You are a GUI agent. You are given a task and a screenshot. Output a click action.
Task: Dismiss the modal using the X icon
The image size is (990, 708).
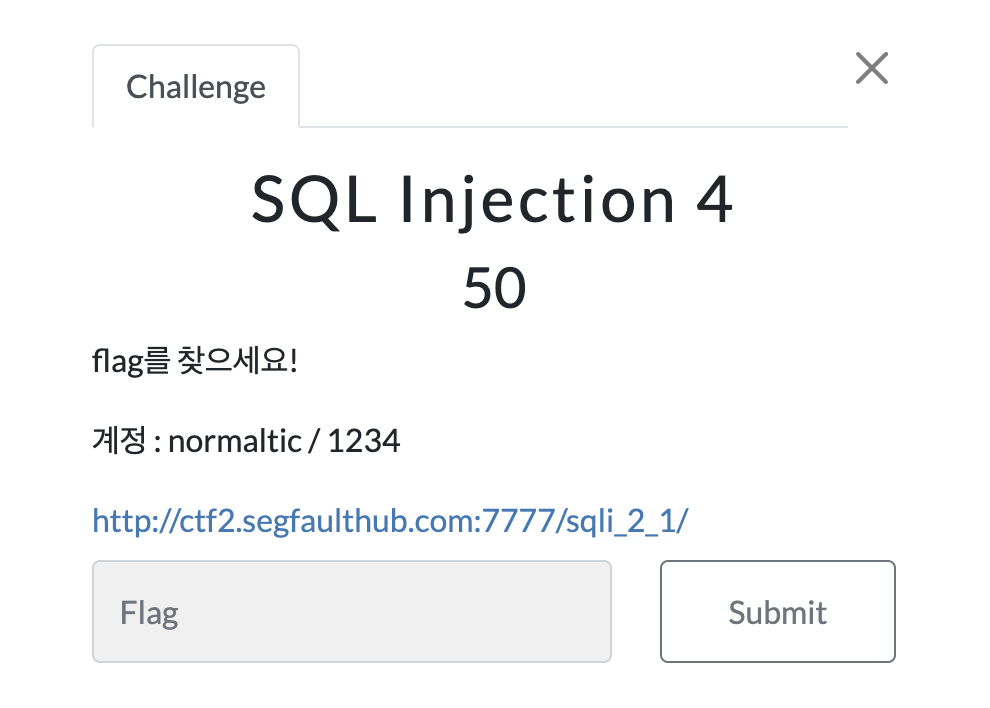tap(871, 68)
